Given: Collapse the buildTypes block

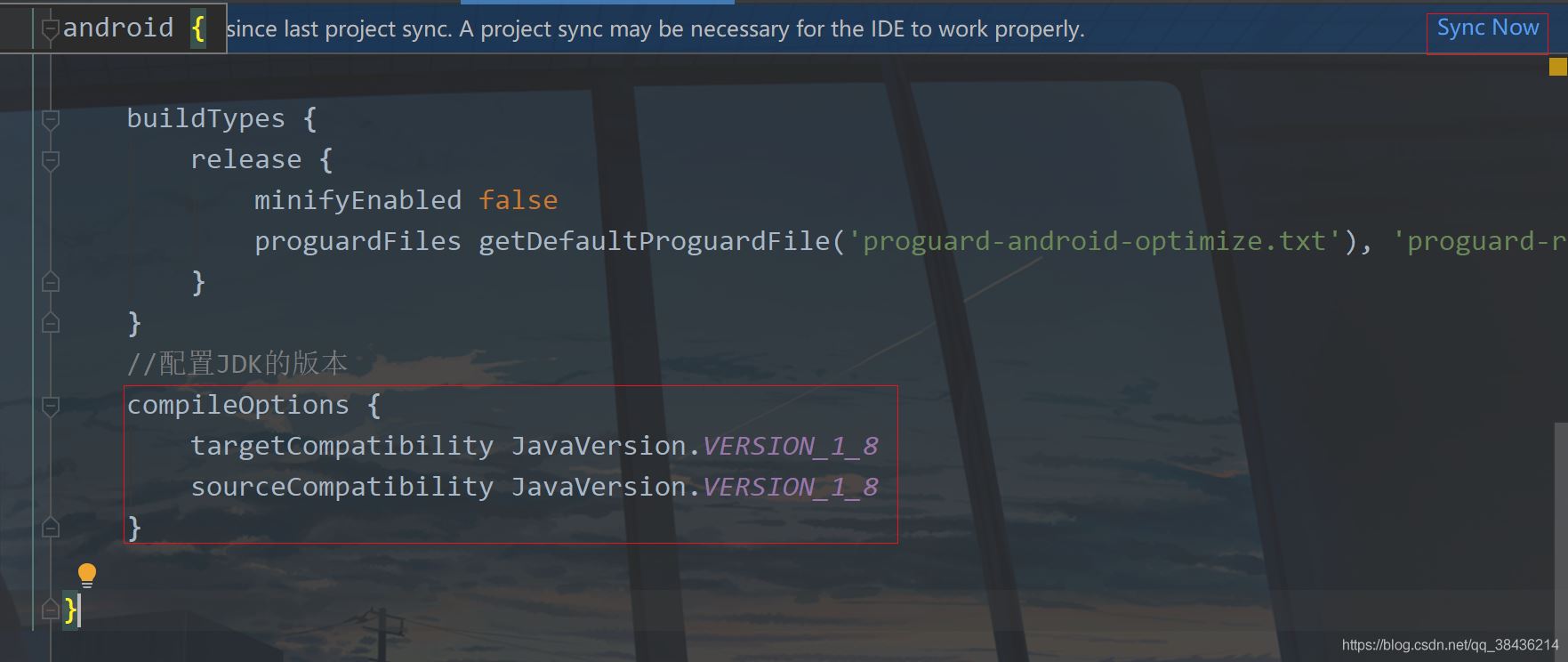Looking at the screenshot, I should click(51, 119).
